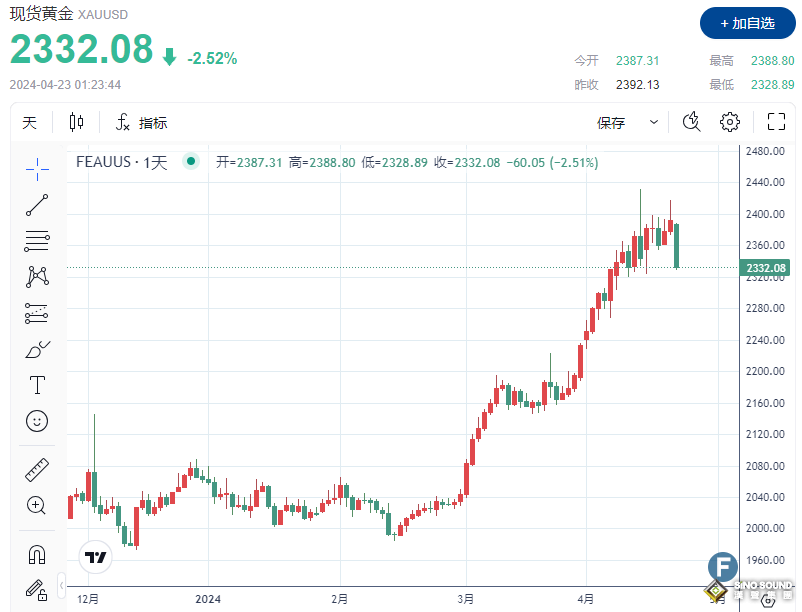Open the 指标 indicators menu
The height and width of the screenshot is (612, 802).
[142, 123]
